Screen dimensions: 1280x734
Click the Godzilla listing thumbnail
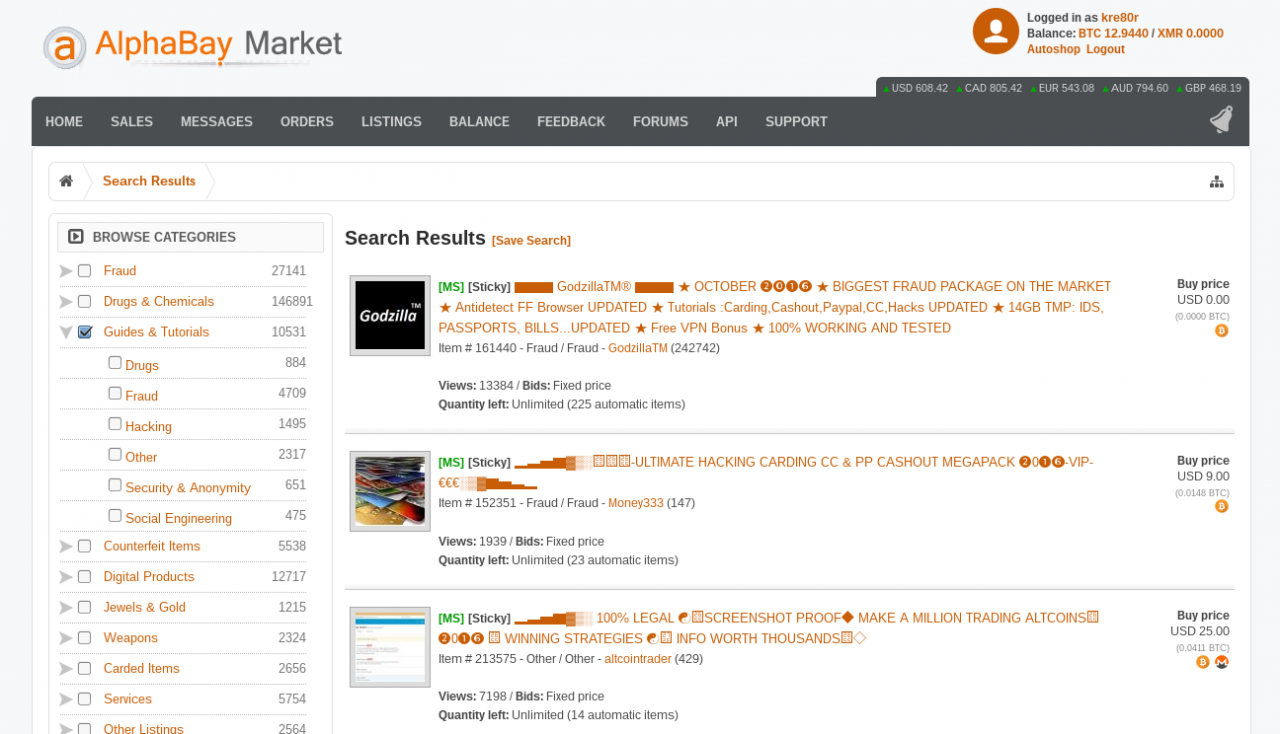389,315
